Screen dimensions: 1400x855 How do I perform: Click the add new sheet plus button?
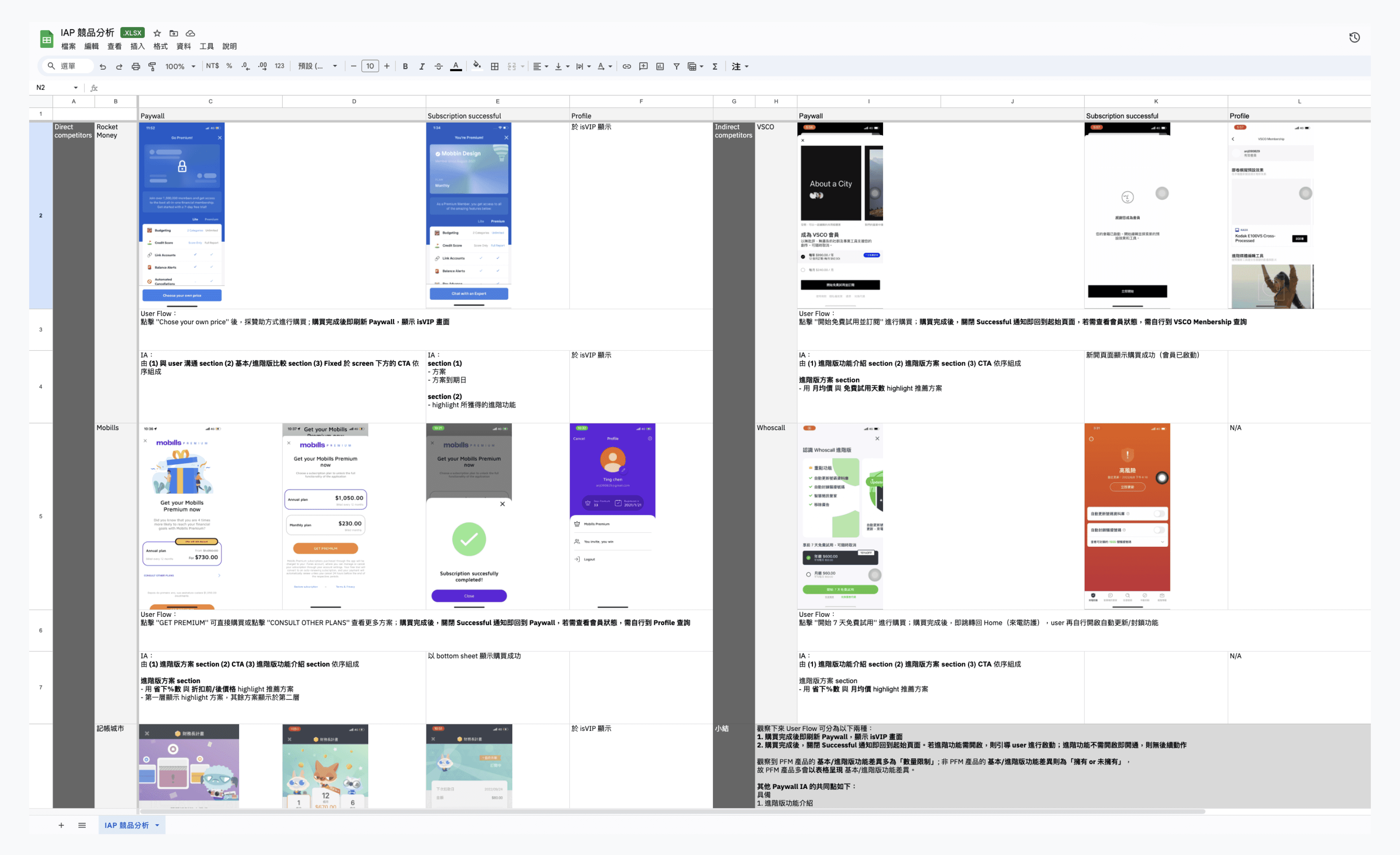[x=61, y=825]
